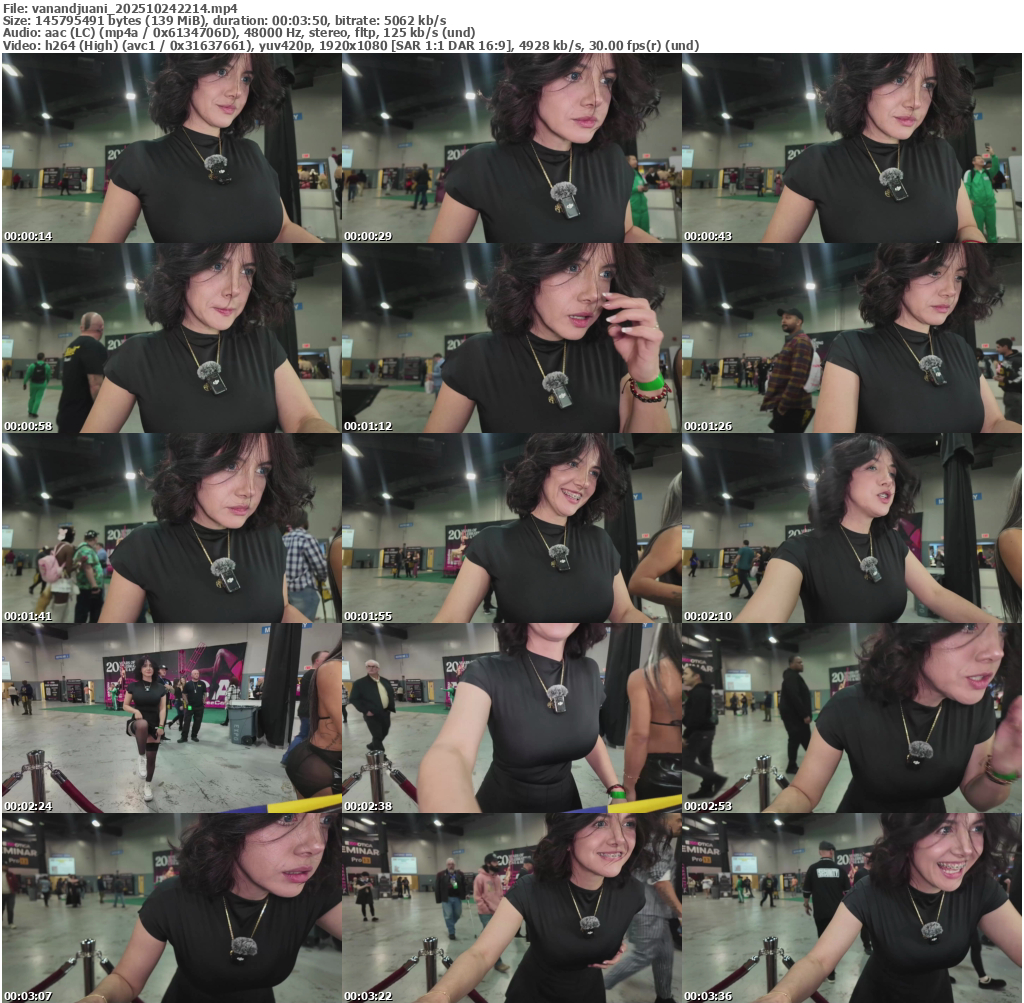Image resolution: width=1024 pixels, height=1003 pixels.
Task: Select the frame at 00:00:29
Action: pos(511,148)
